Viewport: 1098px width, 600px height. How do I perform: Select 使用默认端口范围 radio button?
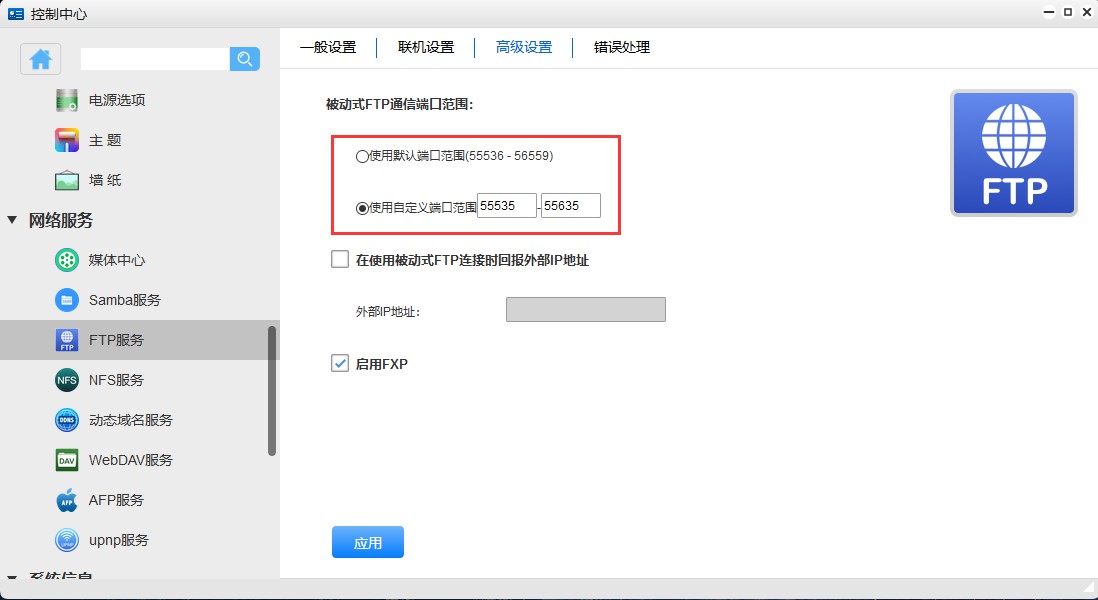[362, 156]
